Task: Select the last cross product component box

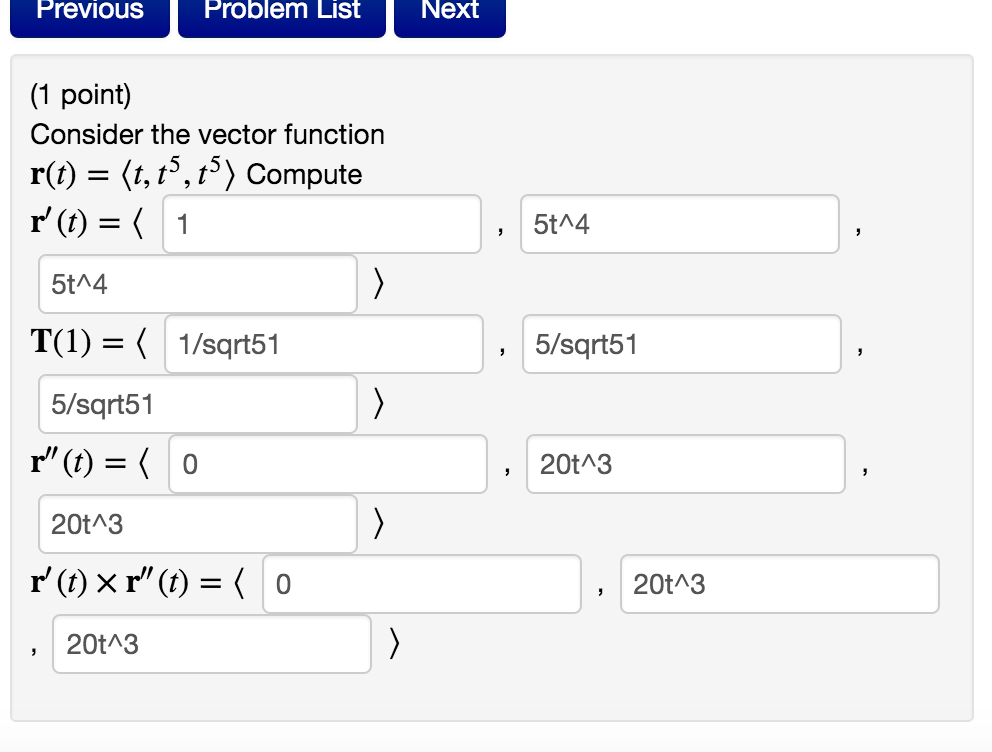Action: click(212, 645)
